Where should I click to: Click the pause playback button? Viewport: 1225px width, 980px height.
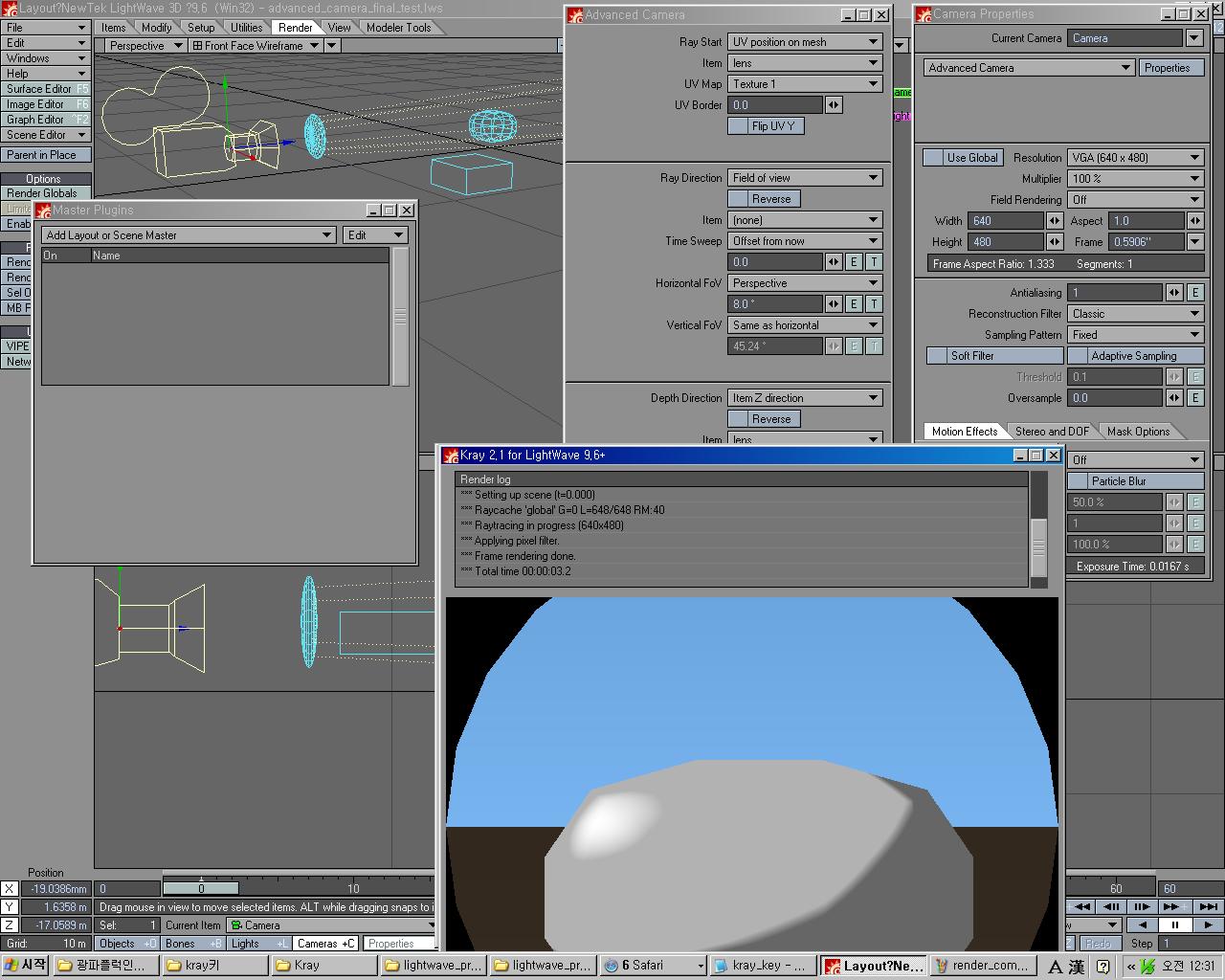pyautogui.click(x=1174, y=925)
